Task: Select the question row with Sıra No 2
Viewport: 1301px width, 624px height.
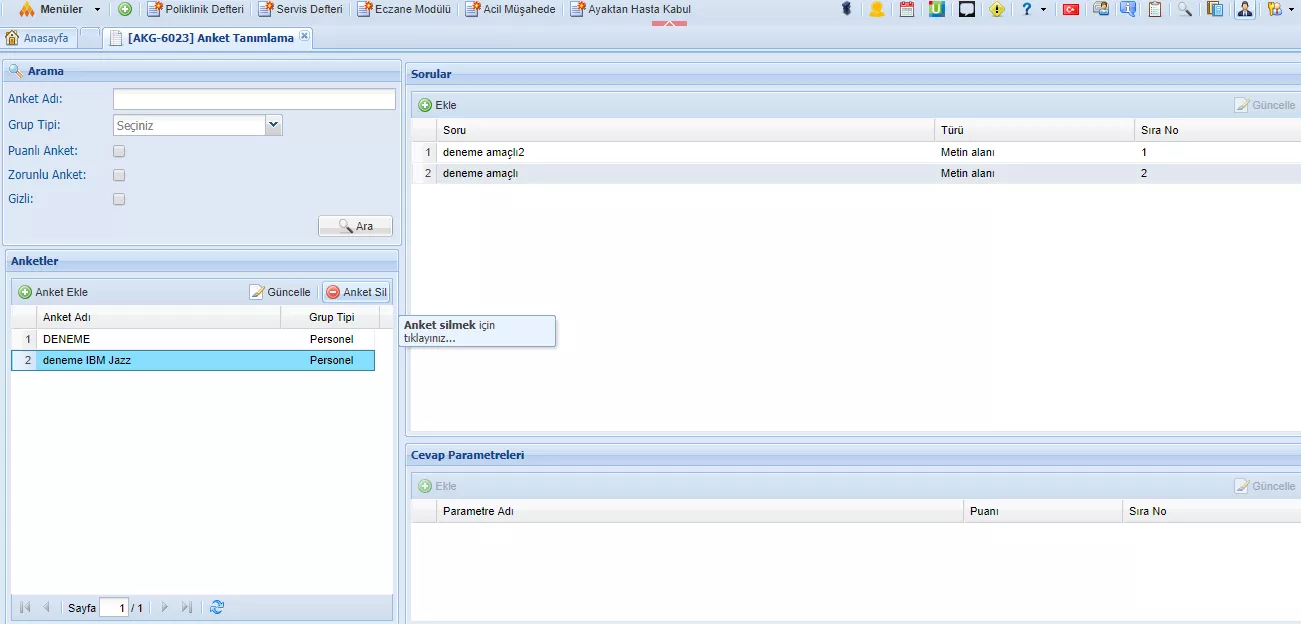Action: pyautogui.click(x=856, y=173)
